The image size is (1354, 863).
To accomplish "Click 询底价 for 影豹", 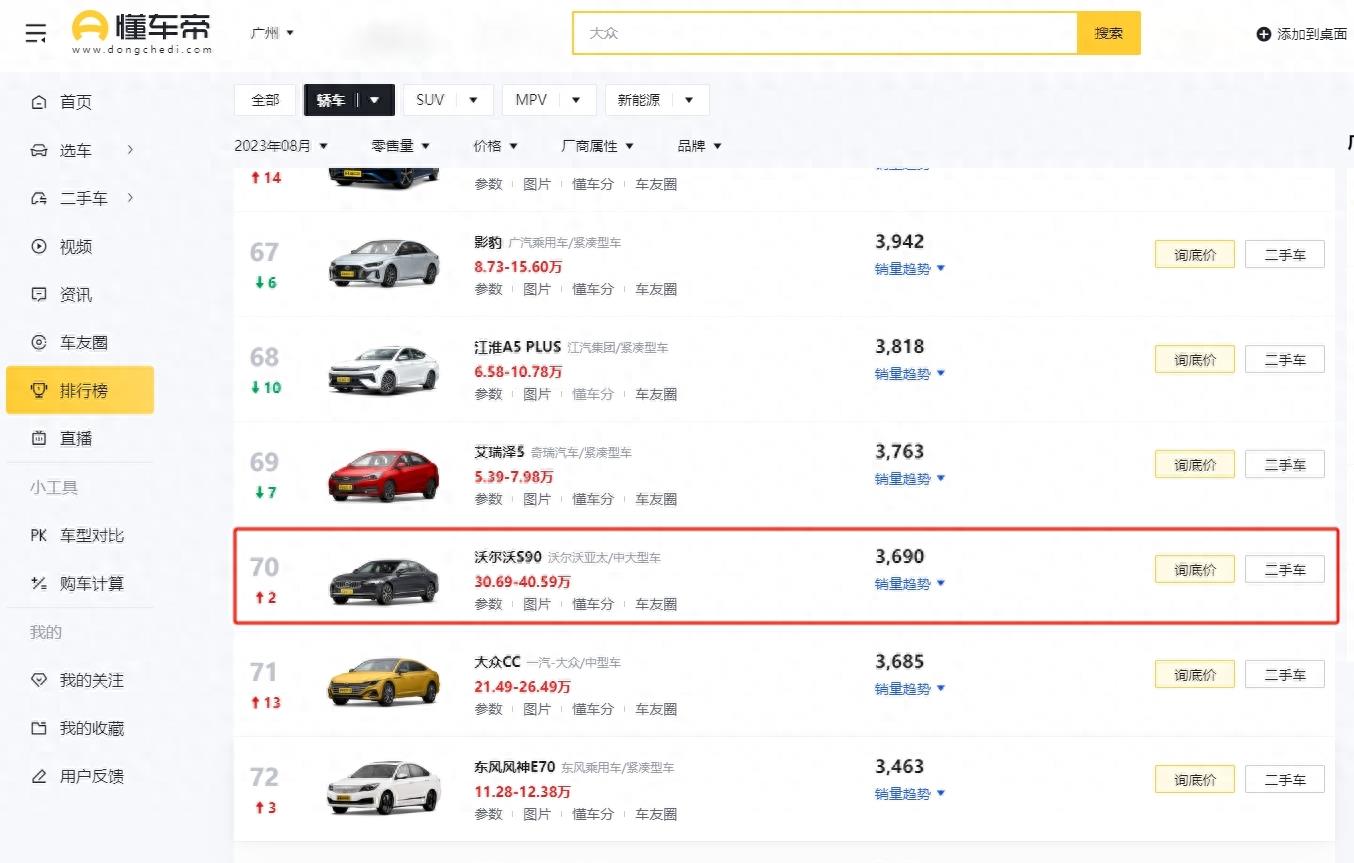I will [x=1195, y=255].
